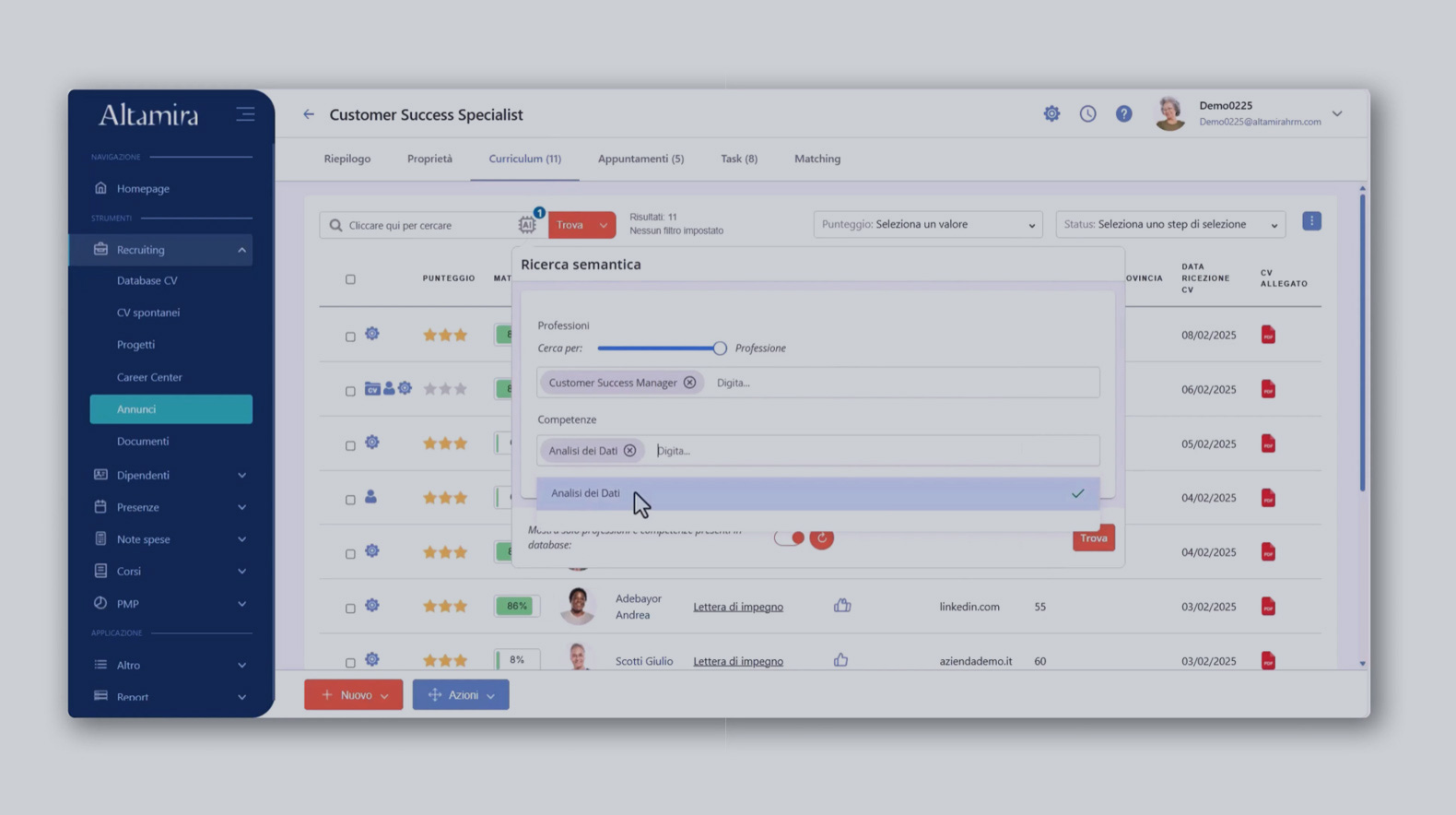
Task: Click the AI semantic search icon
Action: [527, 224]
